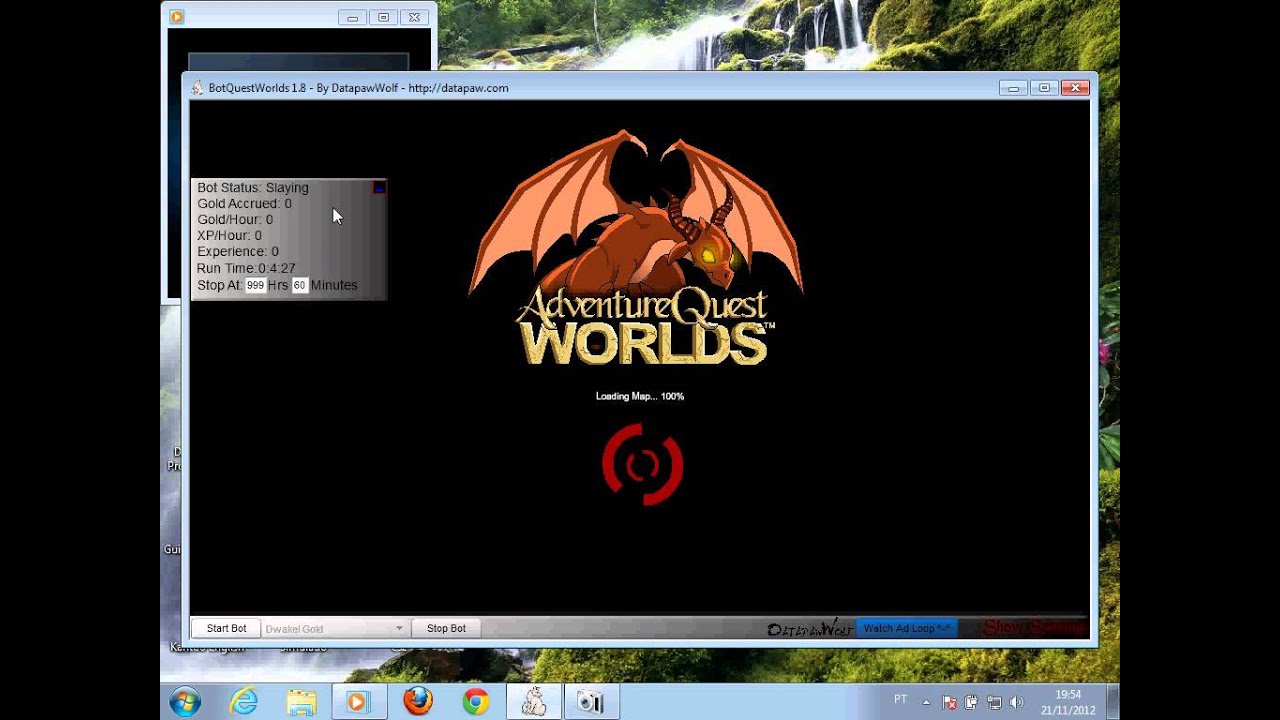The width and height of the screenshot is (1280, 720).
Task: Click the Run Time 0:4:27 line
Action: [246, 268]
